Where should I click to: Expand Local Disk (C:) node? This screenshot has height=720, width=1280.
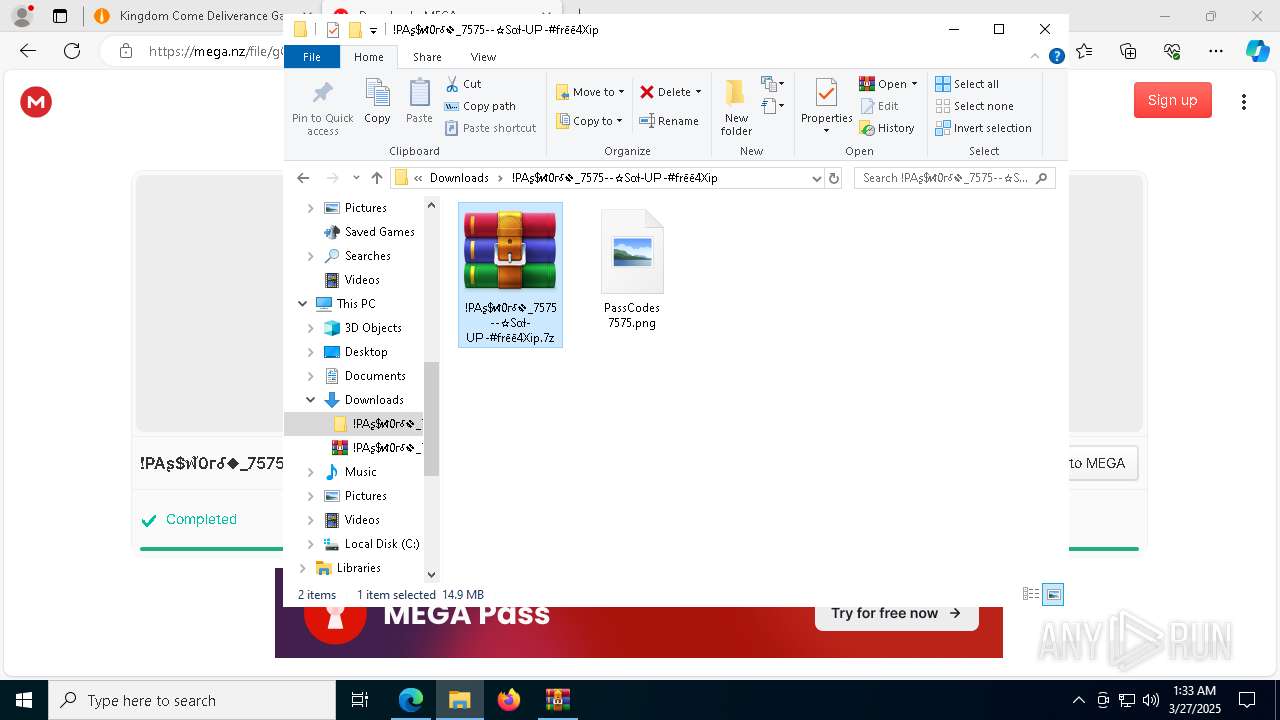310,544
